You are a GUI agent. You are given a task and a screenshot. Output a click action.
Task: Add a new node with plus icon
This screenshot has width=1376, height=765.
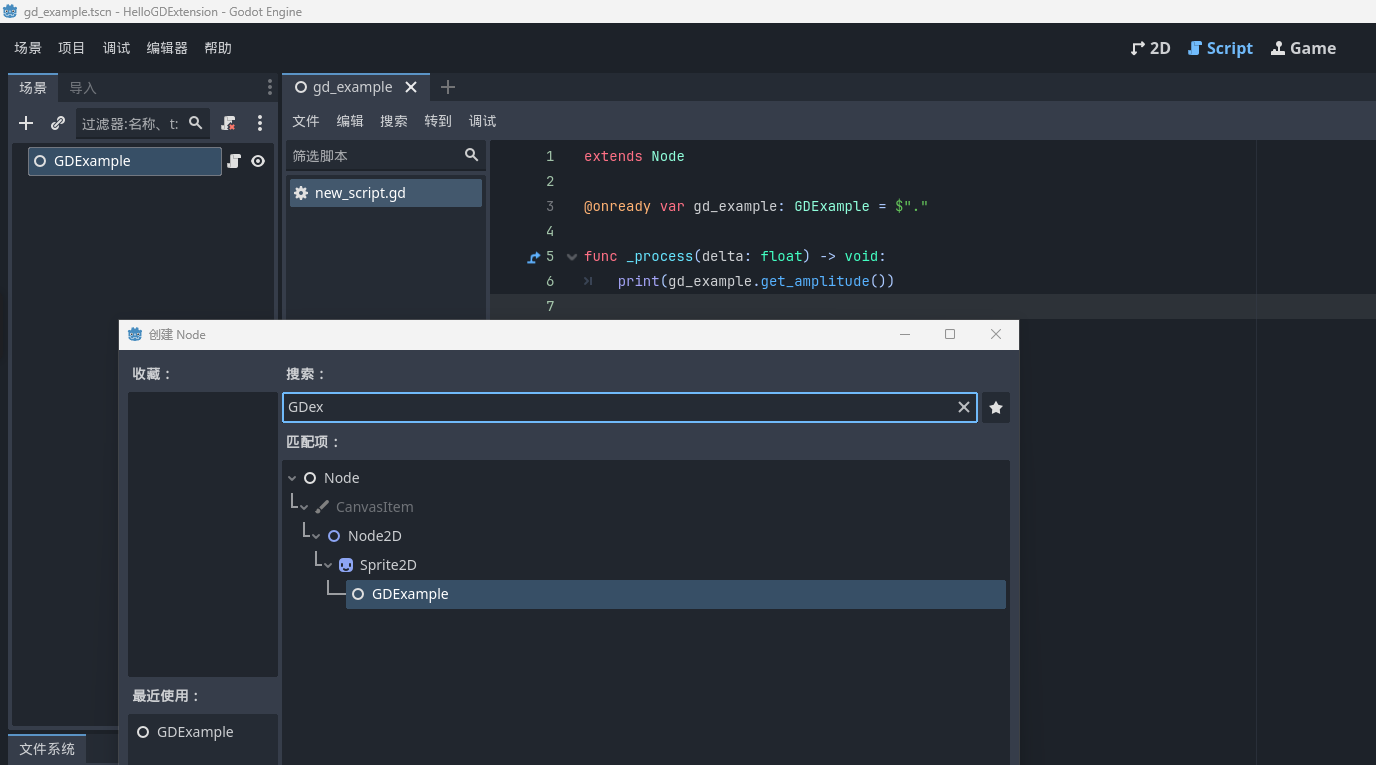coord(27,123)
